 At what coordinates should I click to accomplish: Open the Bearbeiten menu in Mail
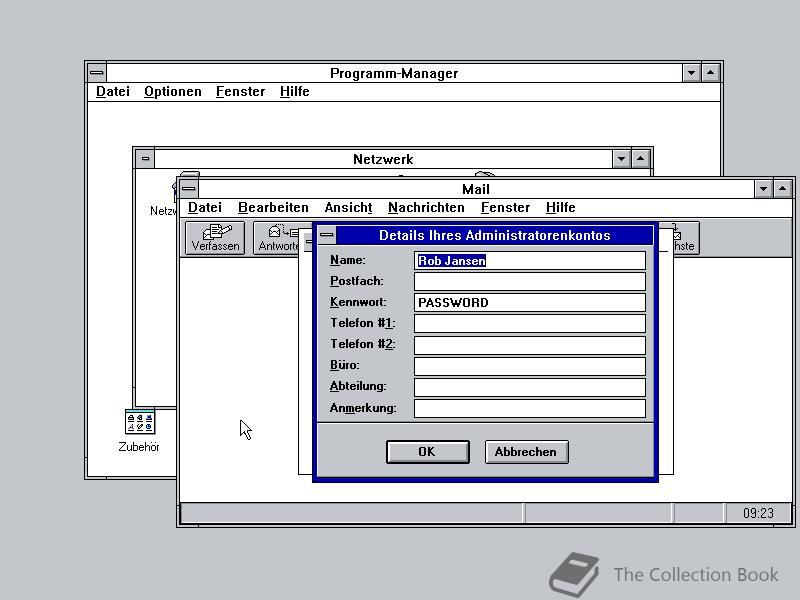[273, 207]
